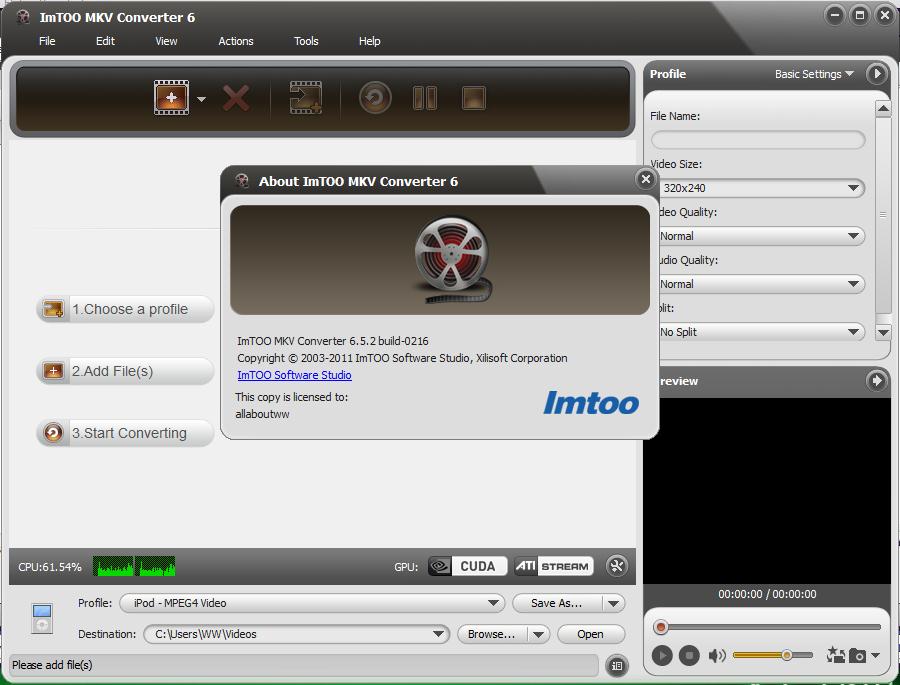The height and width of the screenshot is (685, 900).
Task: Expand the Destination path dropdown
Action: 439,634
